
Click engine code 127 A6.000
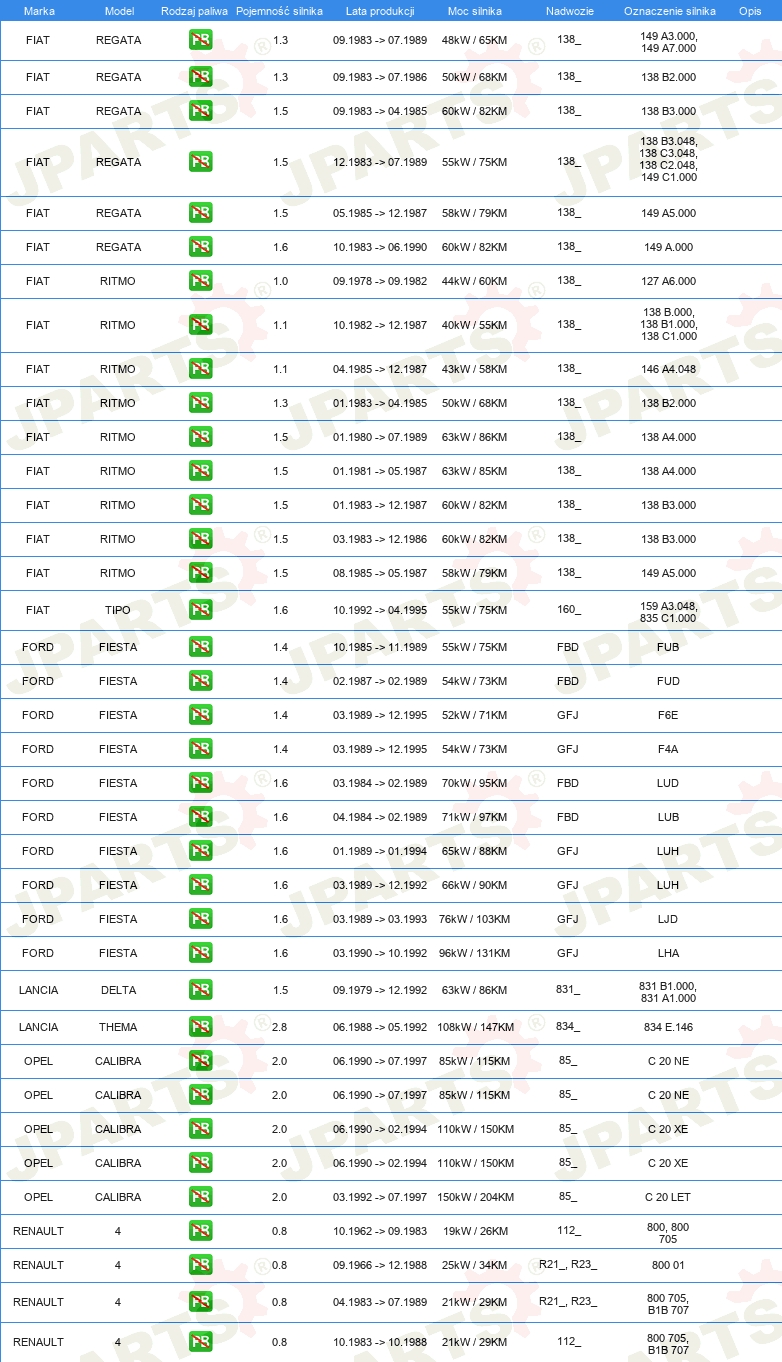click(x=669, y=281)
